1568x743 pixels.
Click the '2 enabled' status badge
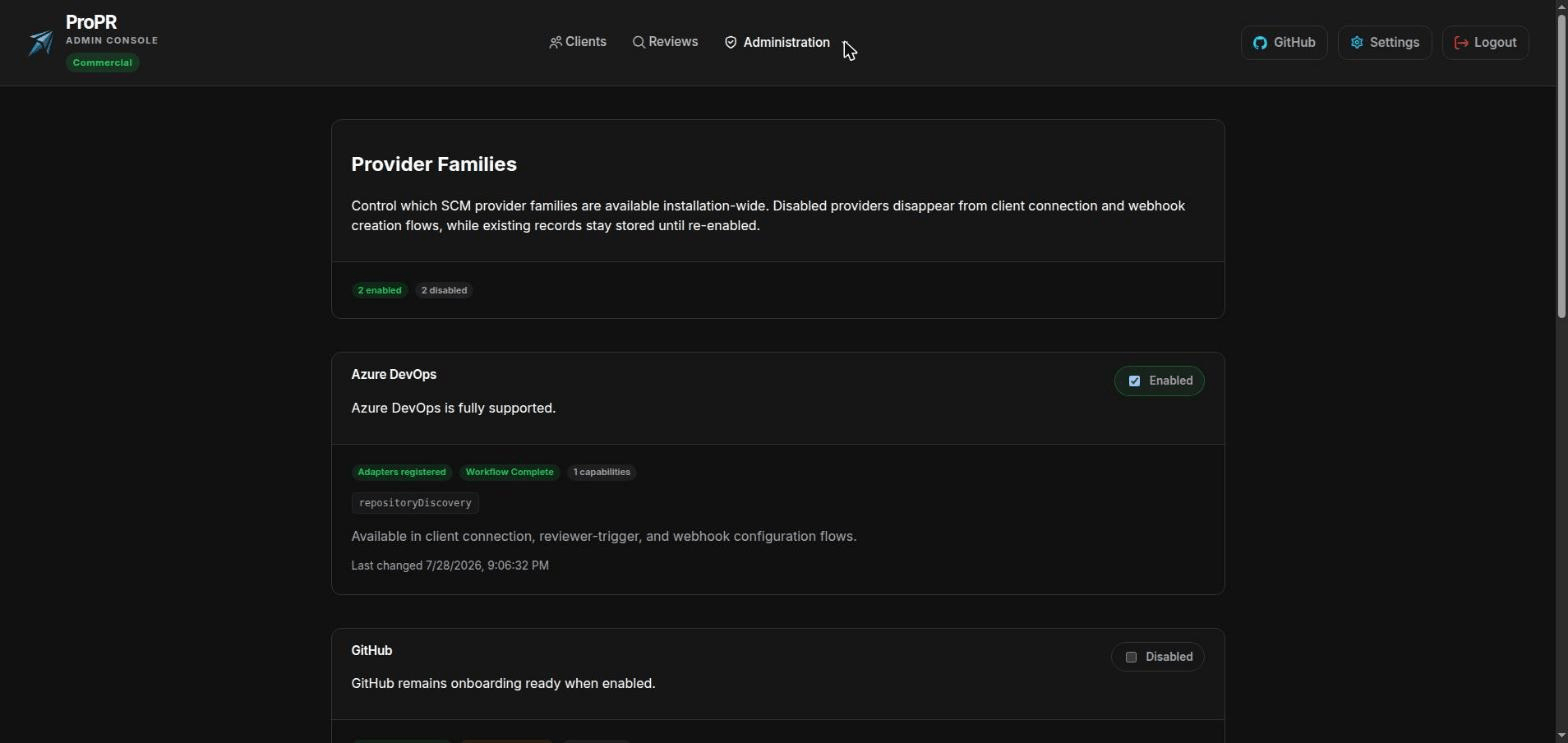point(379,290)
